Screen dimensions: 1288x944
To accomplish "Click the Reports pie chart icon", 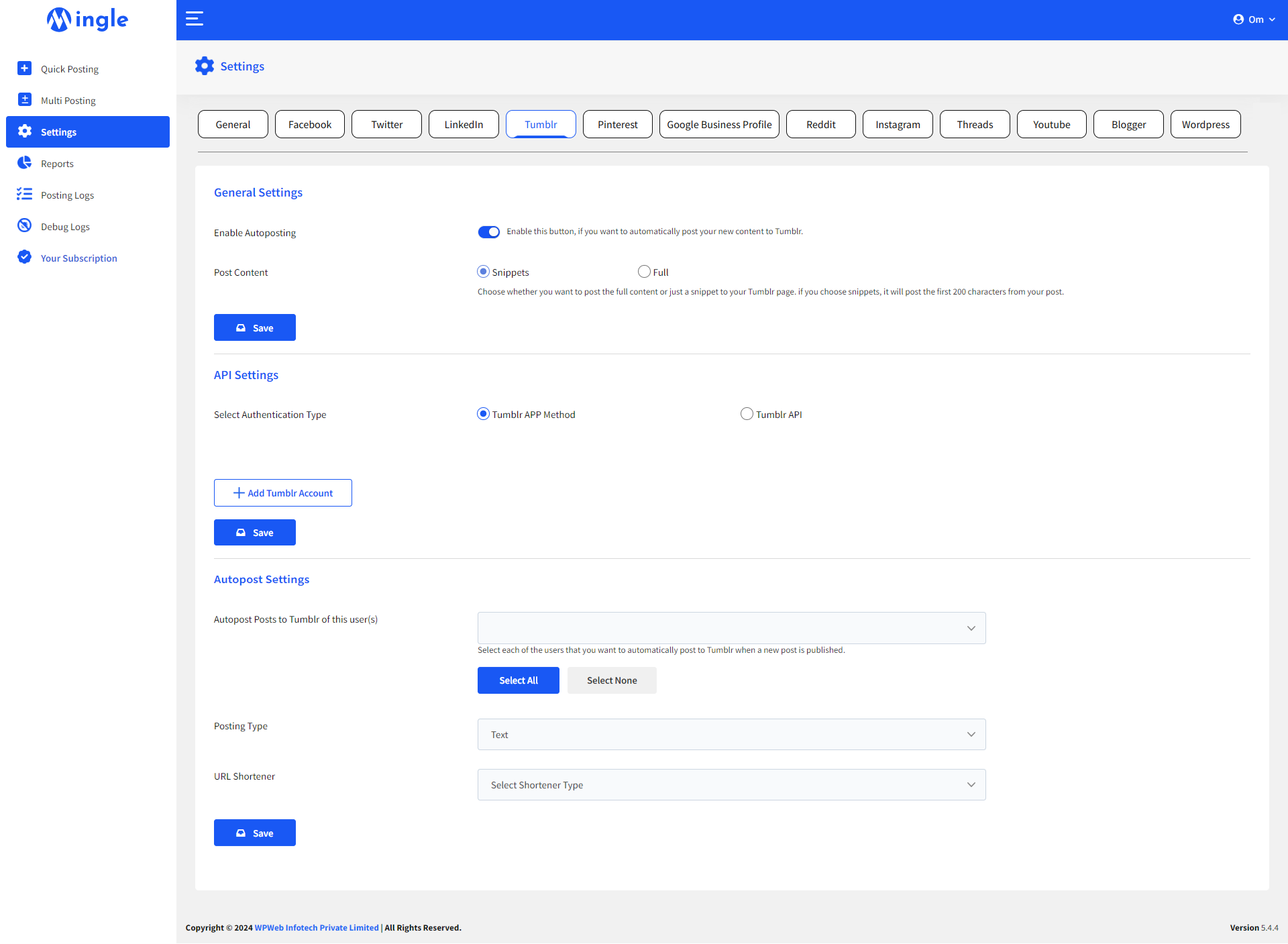I will 25,163.
